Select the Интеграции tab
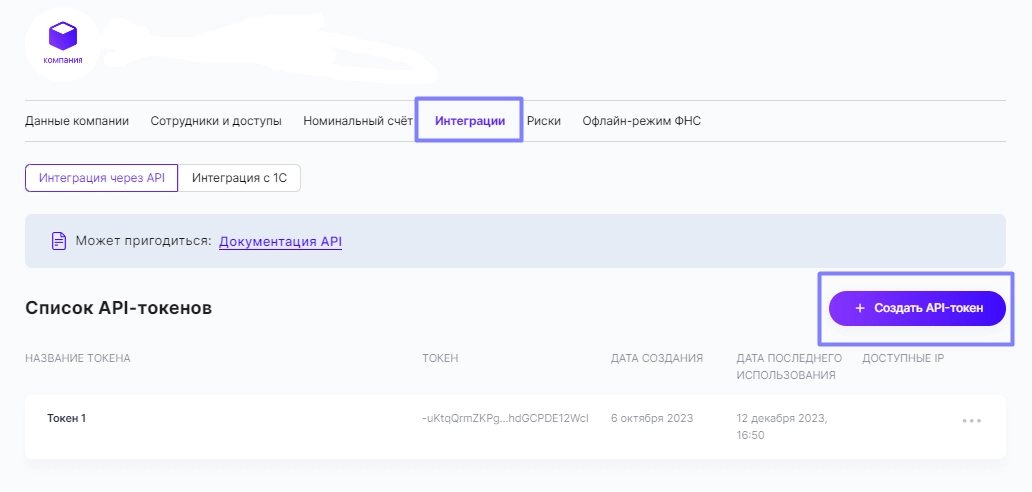Screen dimensions: 1032x492 [470, 121]
